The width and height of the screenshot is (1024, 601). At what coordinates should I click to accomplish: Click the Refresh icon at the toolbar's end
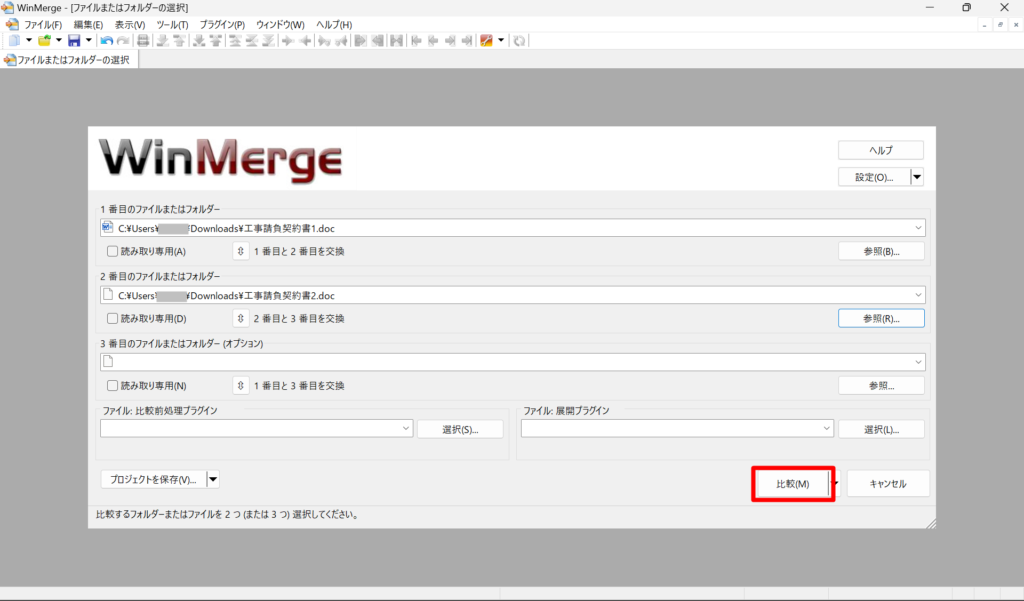[519, 41]
